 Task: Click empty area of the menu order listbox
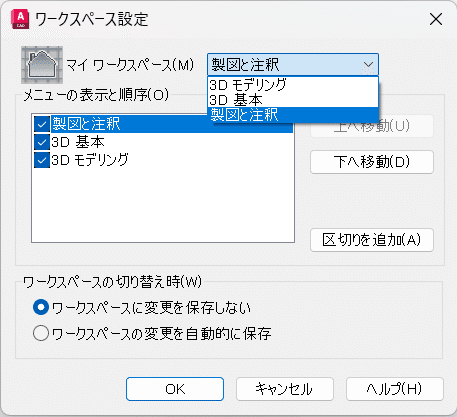point(163,207)
